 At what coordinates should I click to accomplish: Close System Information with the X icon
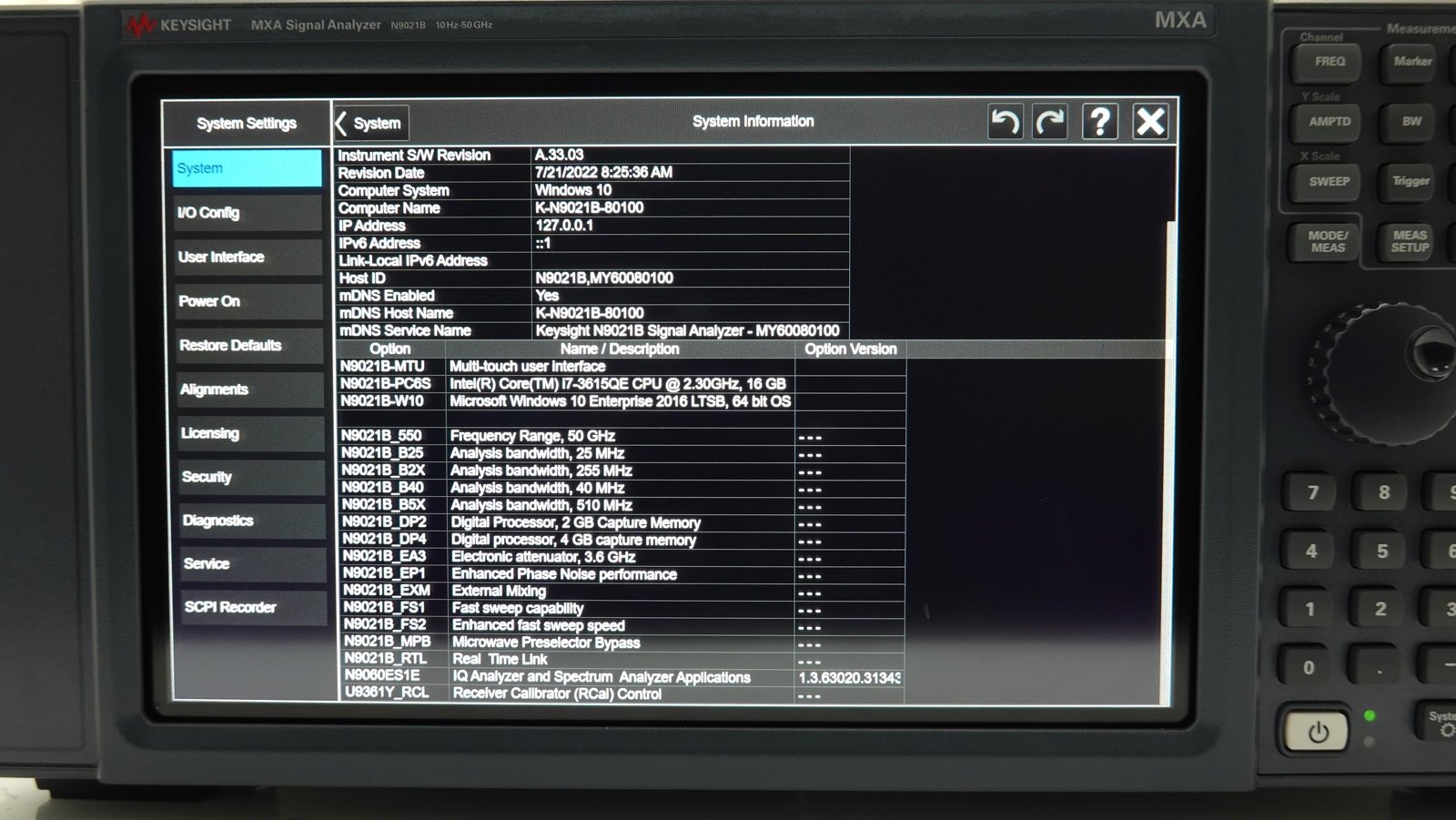(1151, 121)
